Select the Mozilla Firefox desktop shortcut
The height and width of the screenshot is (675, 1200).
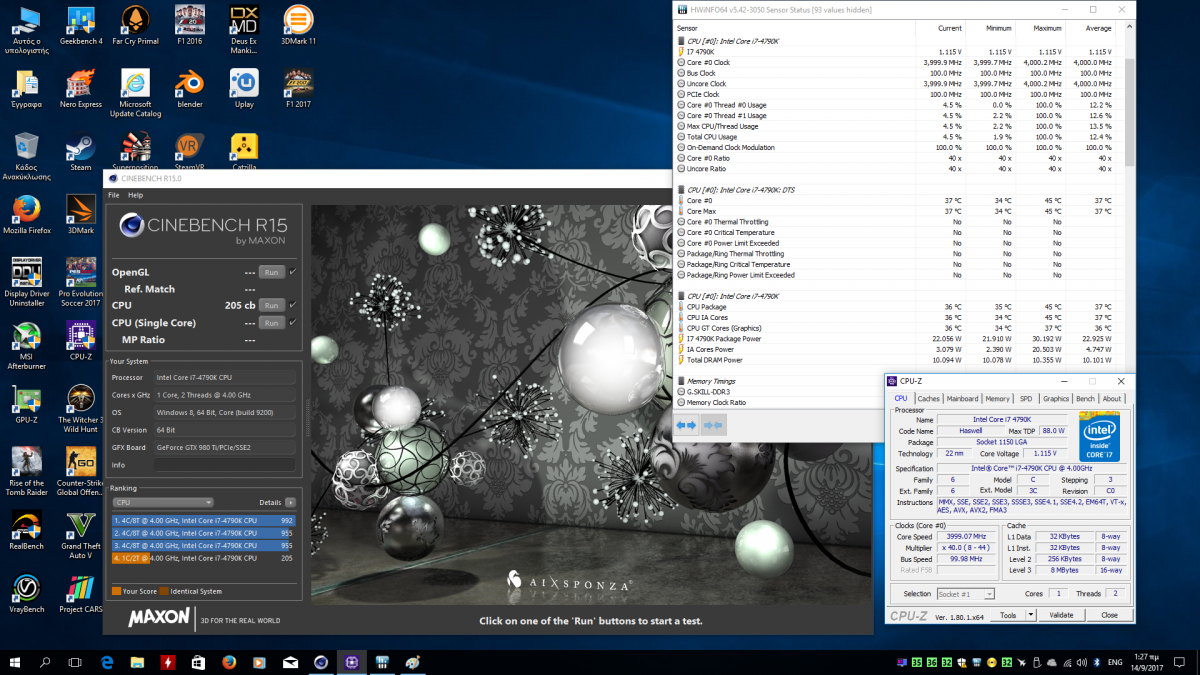tap(26, 215)
